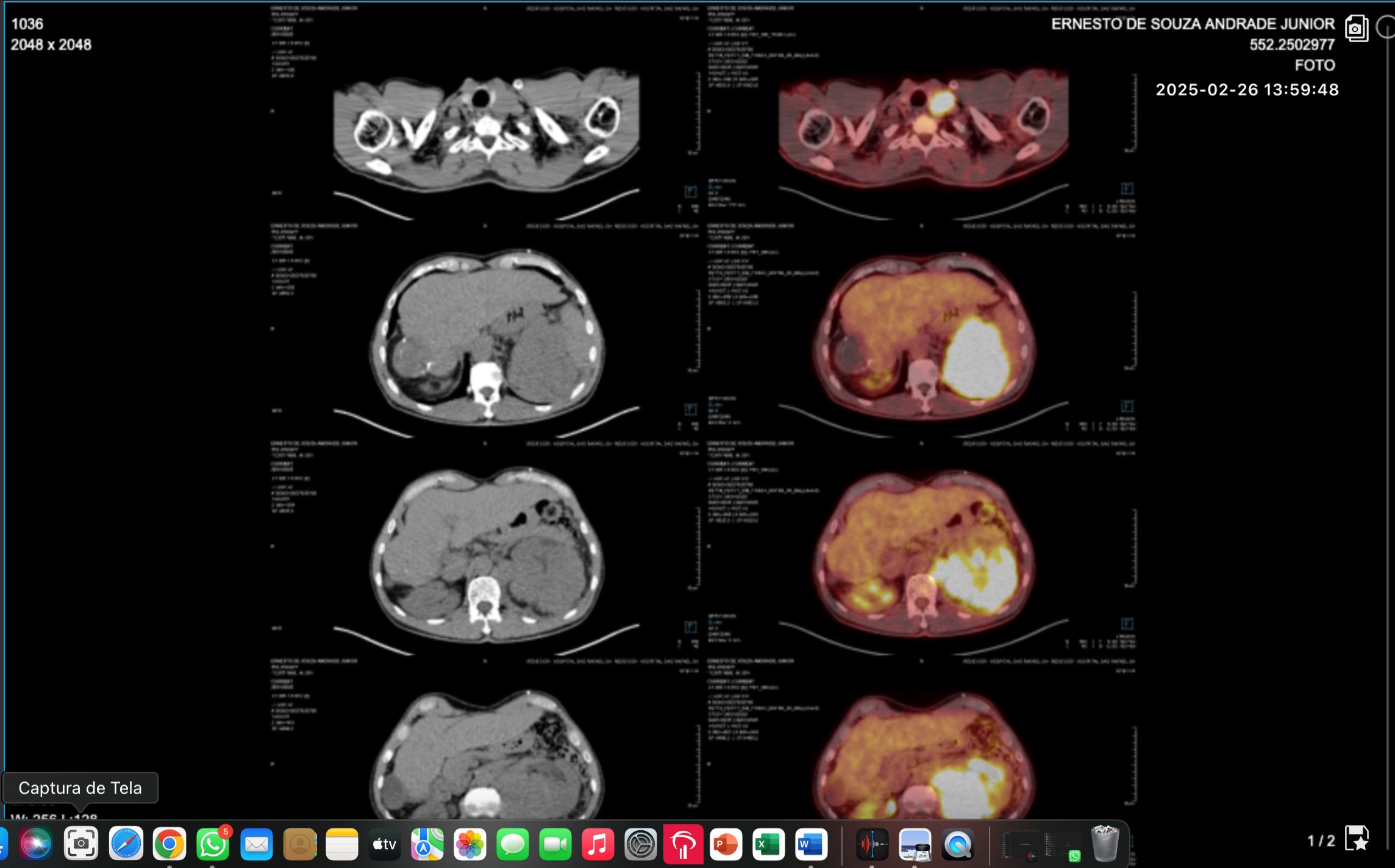
Task: Click the save-with-star bookmark icon
Action: click(1357, 839)
